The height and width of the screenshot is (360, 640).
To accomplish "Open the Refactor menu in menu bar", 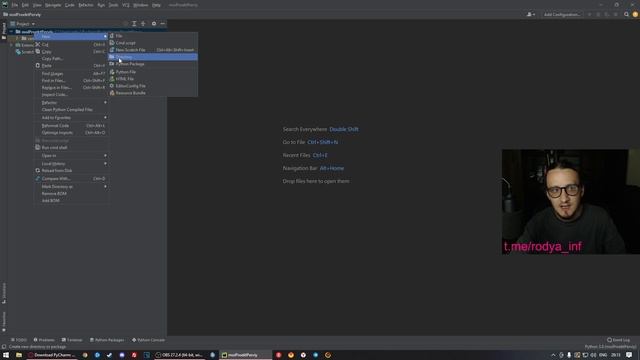I will pyautogui.click(x=86, y=5).
